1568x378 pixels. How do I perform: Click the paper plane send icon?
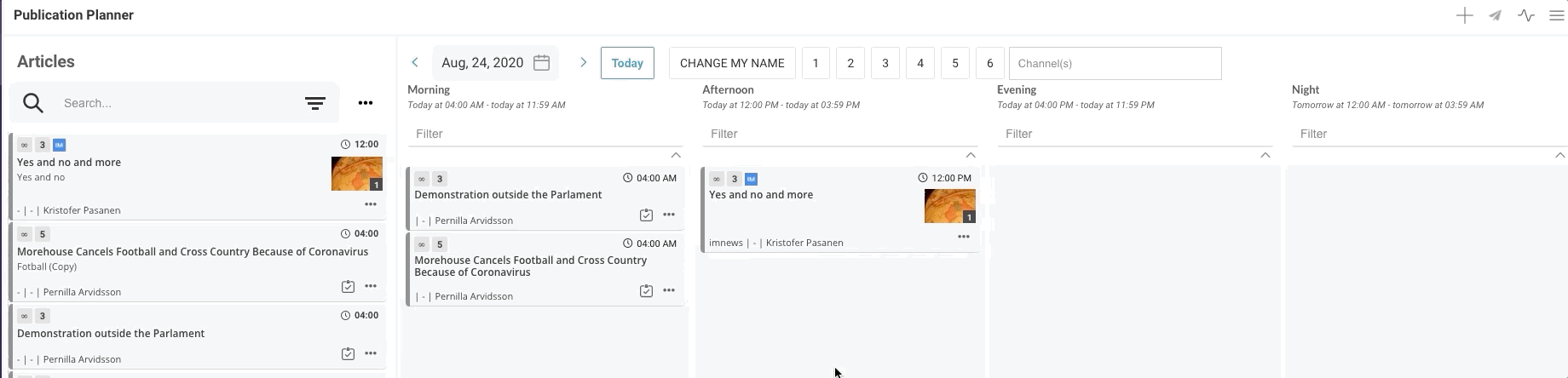(x=1495, y=15)
